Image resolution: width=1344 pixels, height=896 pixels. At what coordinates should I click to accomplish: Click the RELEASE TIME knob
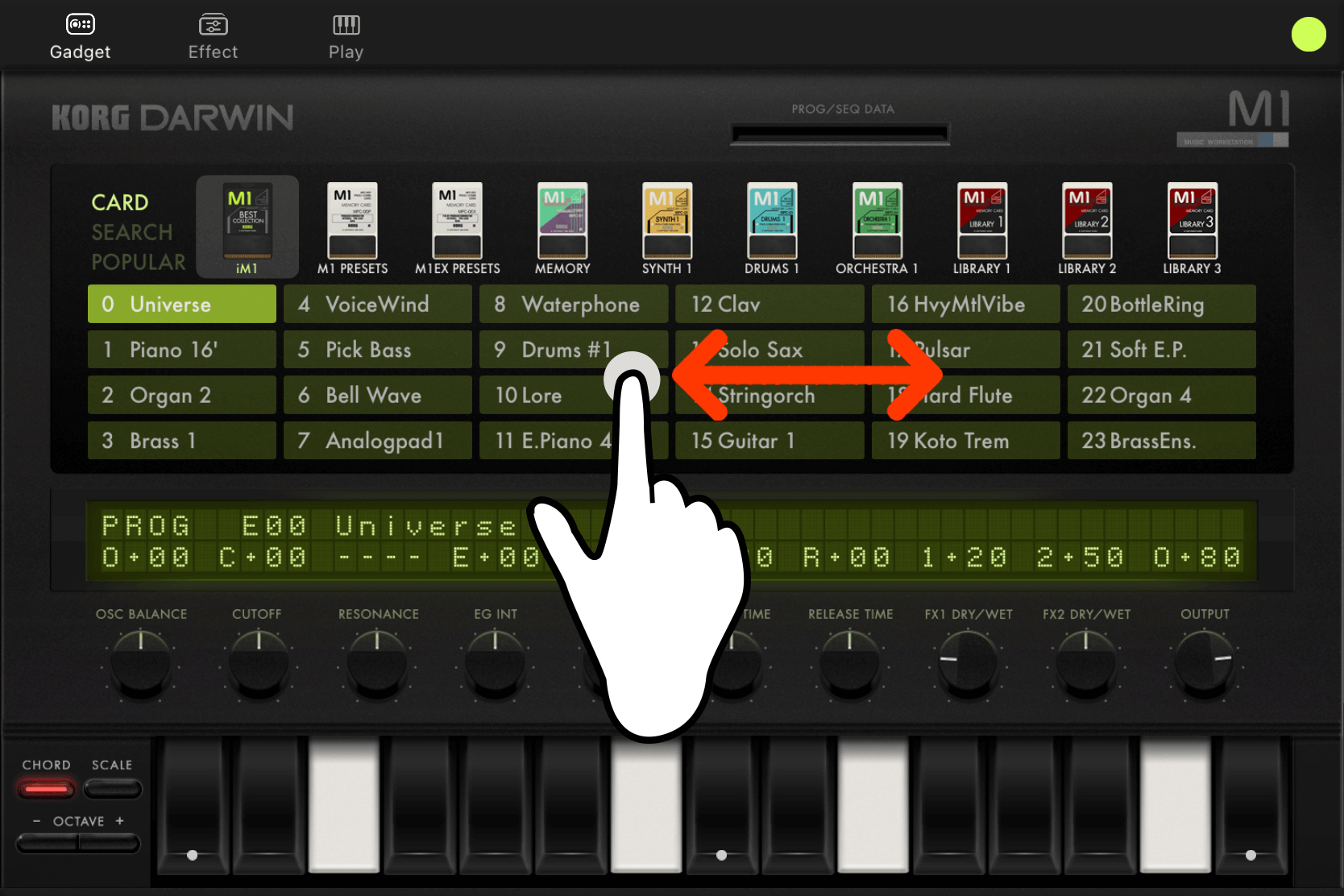point(849,664)
